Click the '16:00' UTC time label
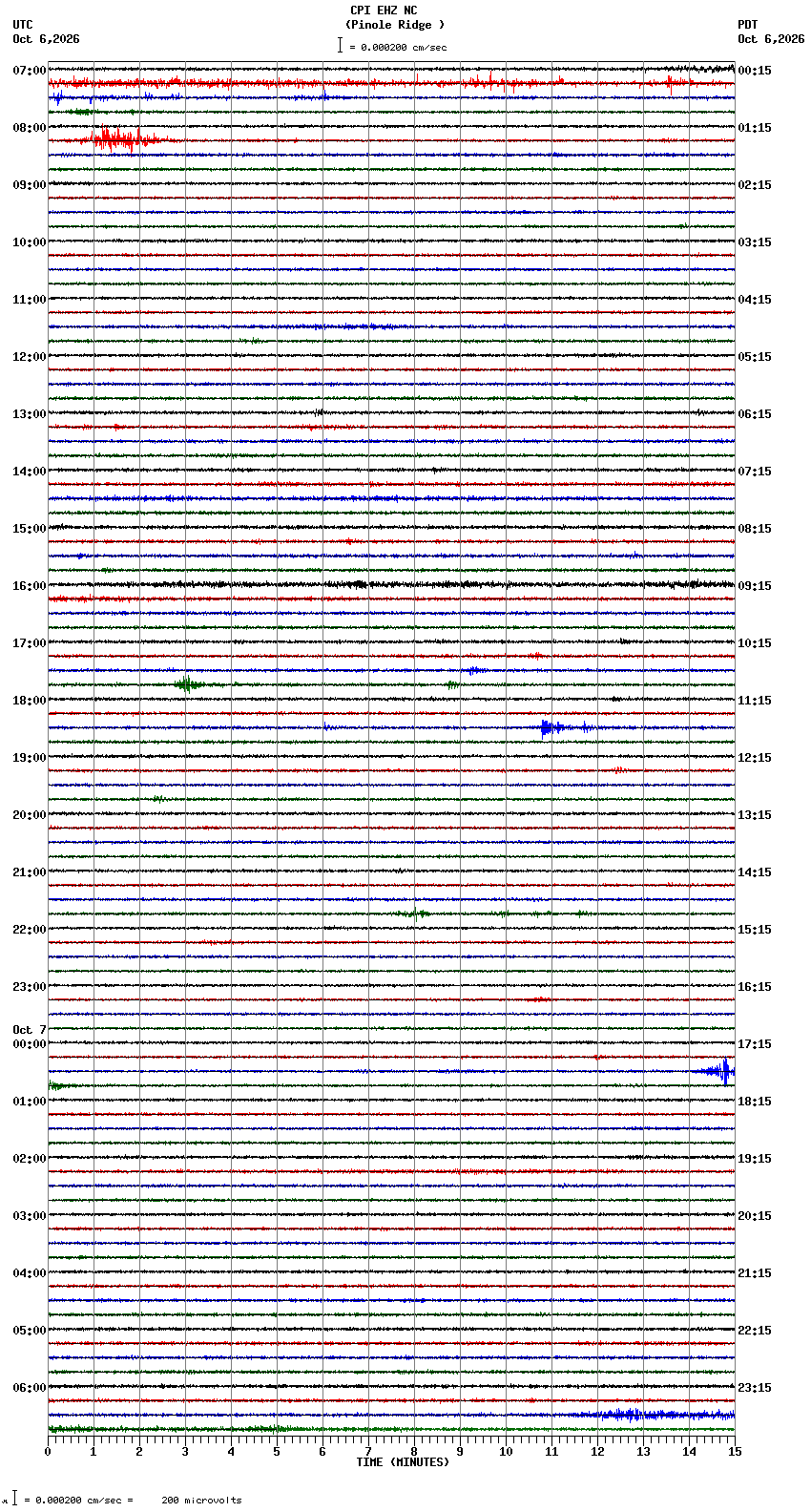This screenshot has width=811, height=1512. (30, 586)
